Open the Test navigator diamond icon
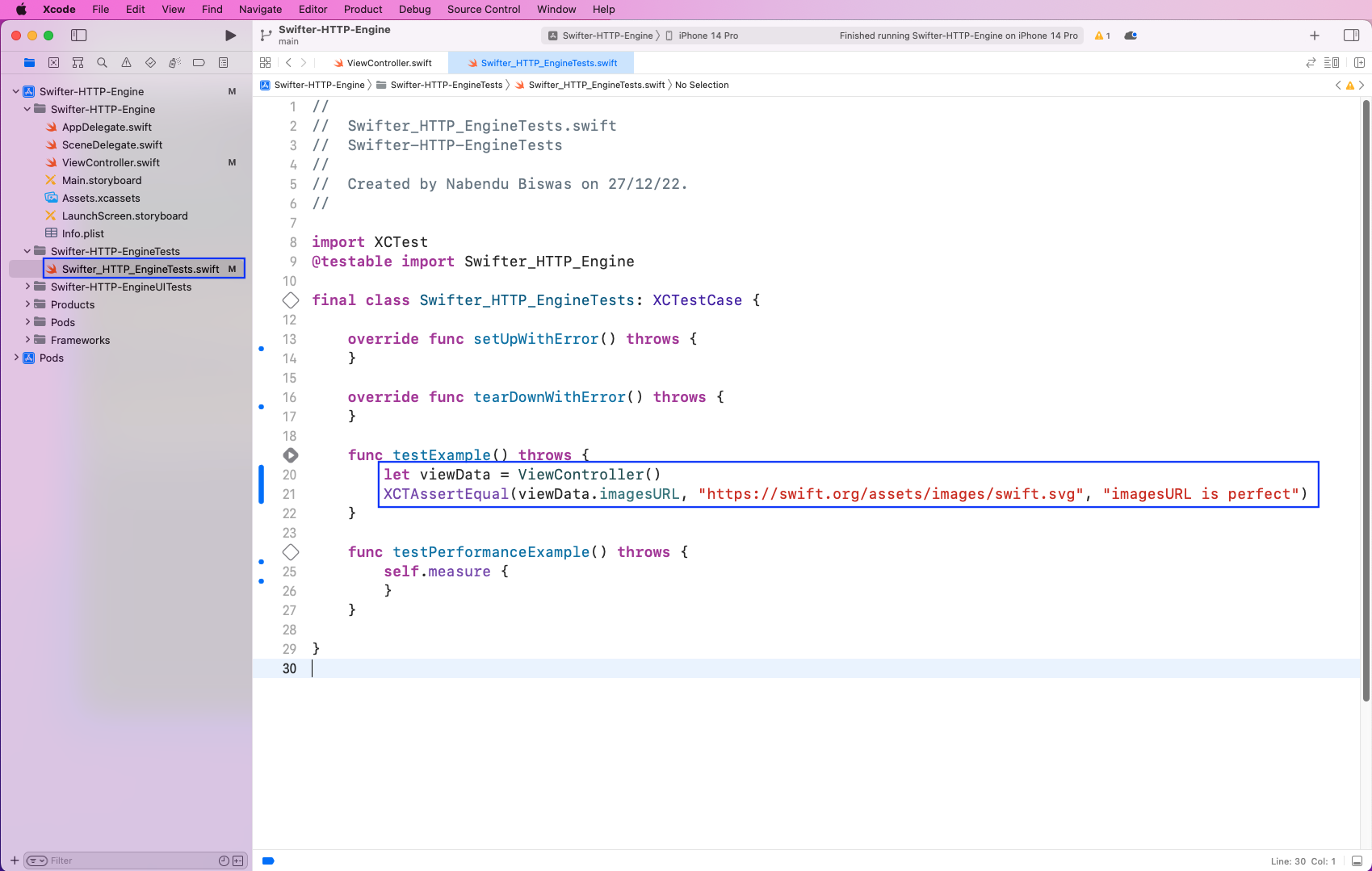 click(150, 62)
